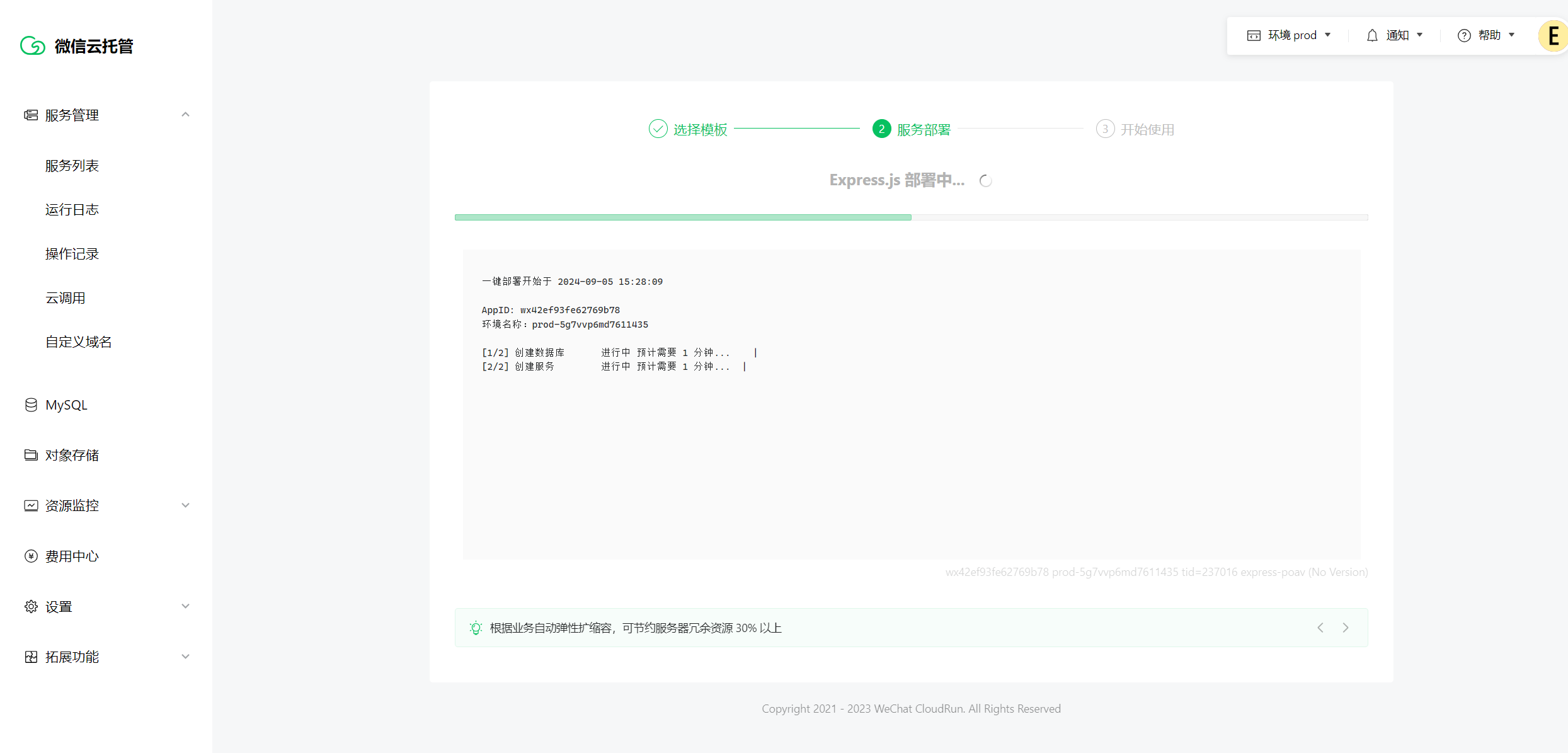
Task: Click the yellow E user avatar
Action: click(1553, 35)
